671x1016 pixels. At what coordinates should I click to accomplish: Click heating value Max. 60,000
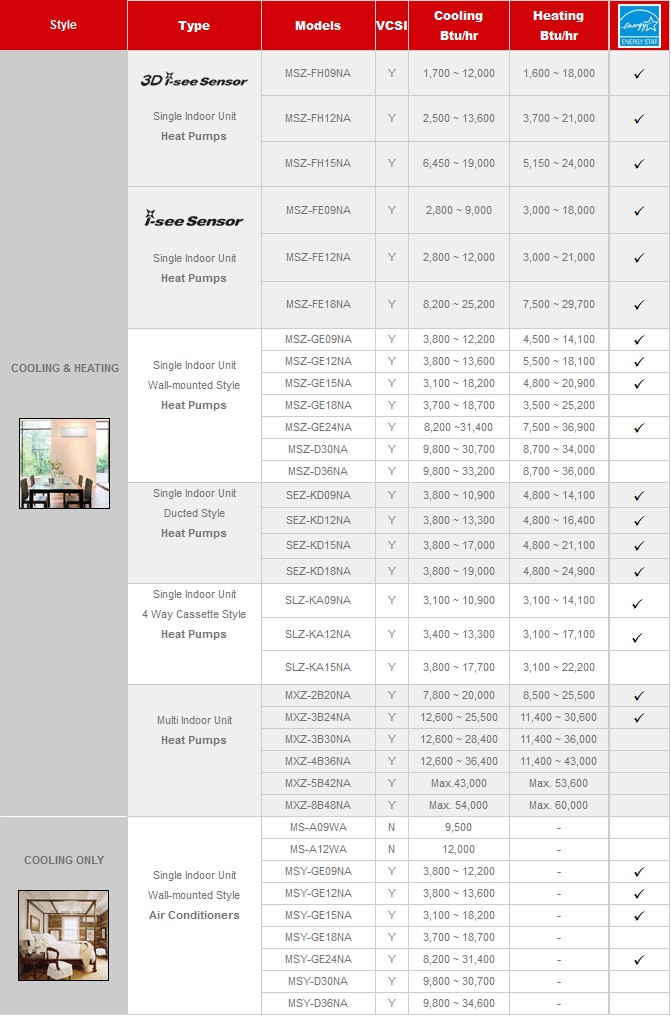558,806
